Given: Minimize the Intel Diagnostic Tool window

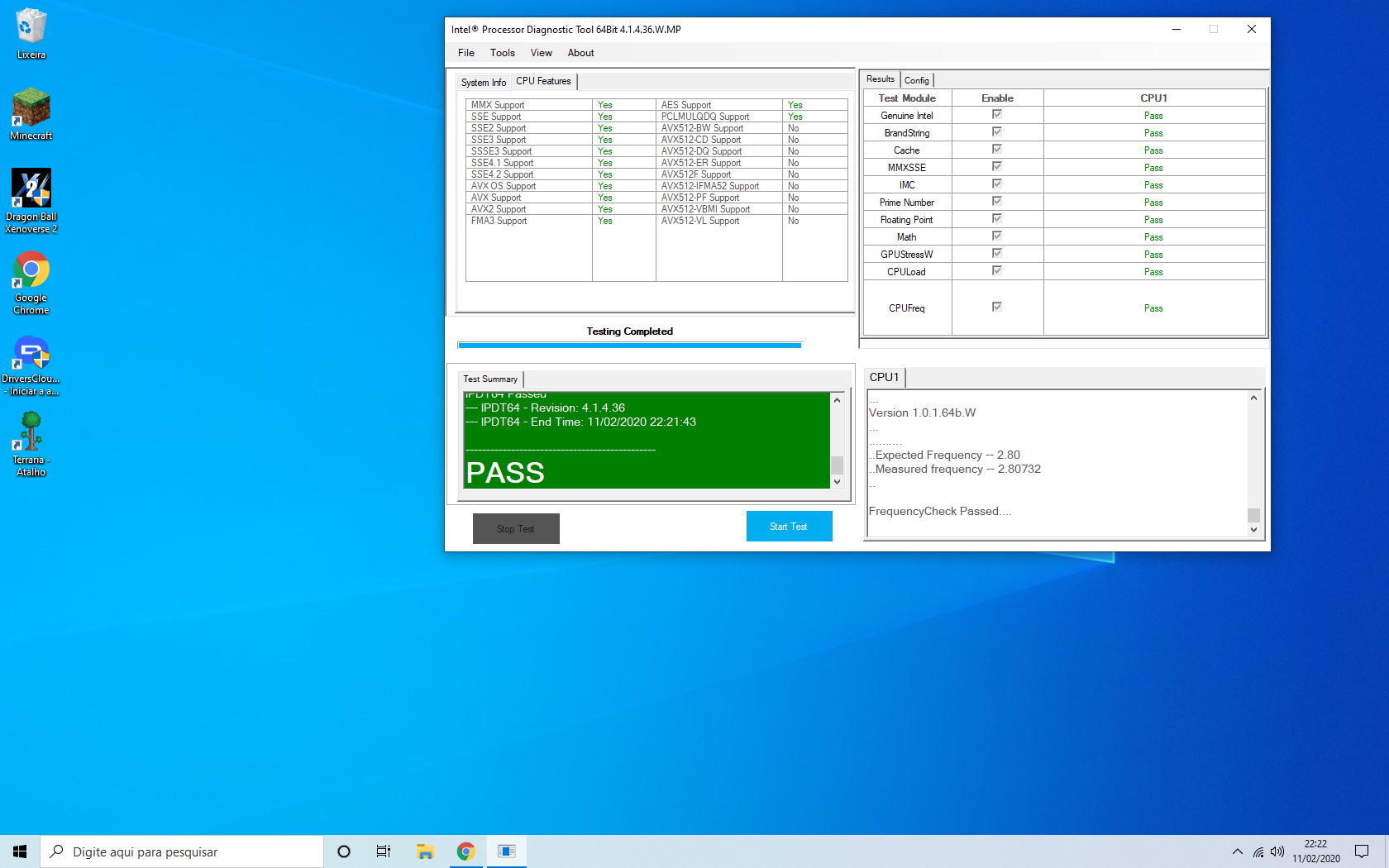Looking at the screenshot, I should tap(1176, 29).
